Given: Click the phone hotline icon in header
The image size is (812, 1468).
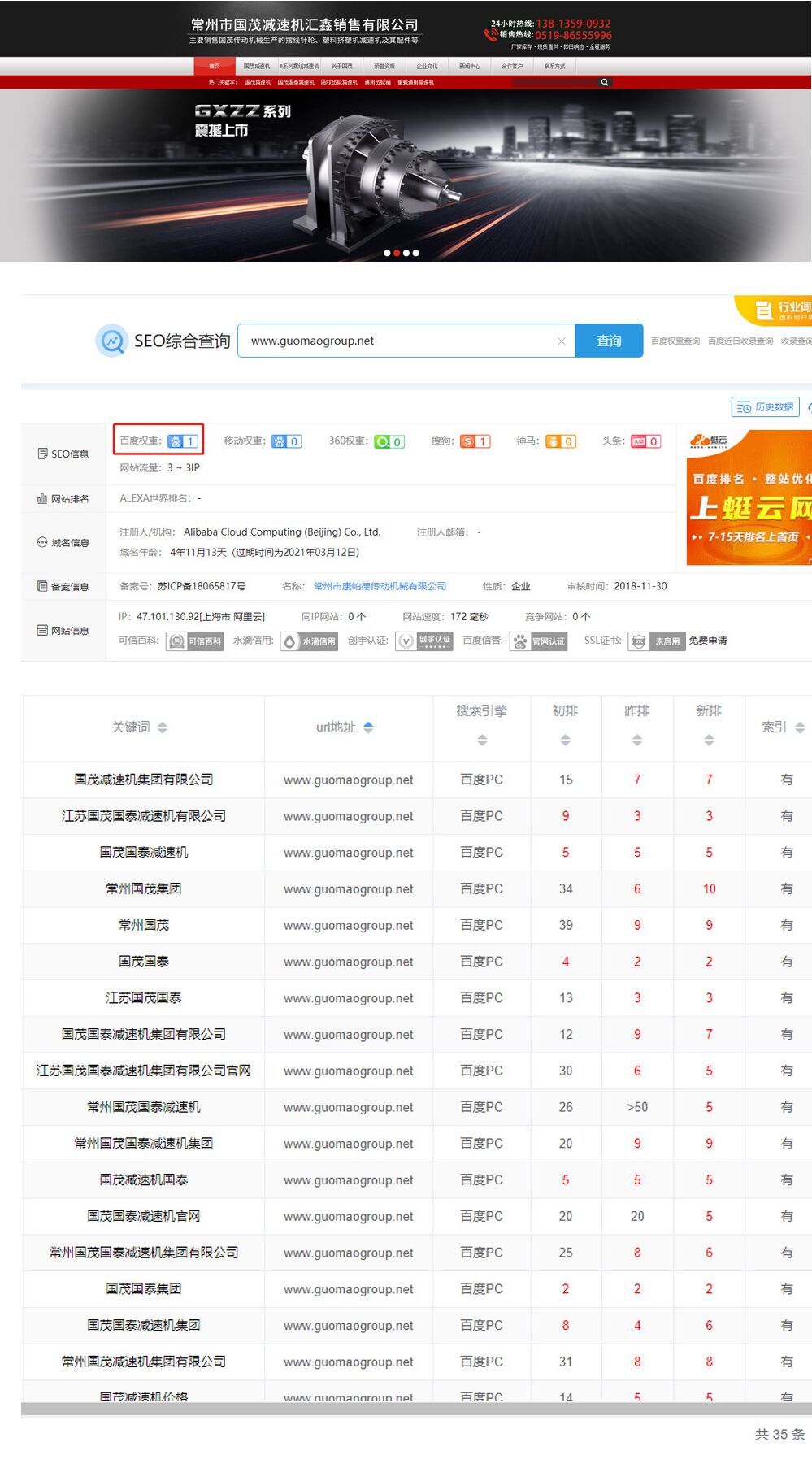Looking at the screenshot, I should pyautogui.click(x=490, y=34).
